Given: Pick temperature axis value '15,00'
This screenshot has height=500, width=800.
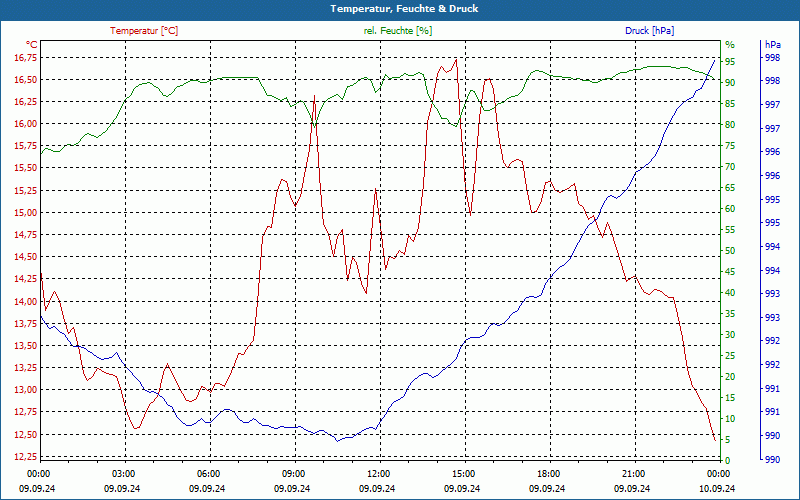Looking at the screenshot, I should pyautogui.click(x=26, y=212).
